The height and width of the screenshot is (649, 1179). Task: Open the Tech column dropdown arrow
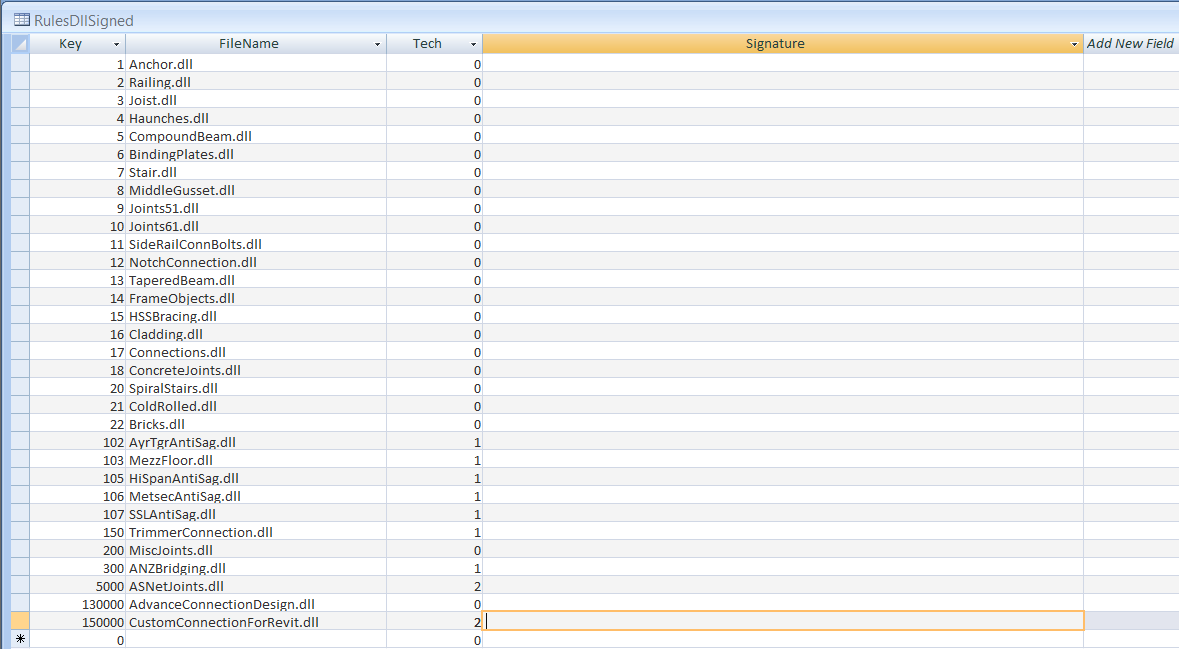[474, 44]
